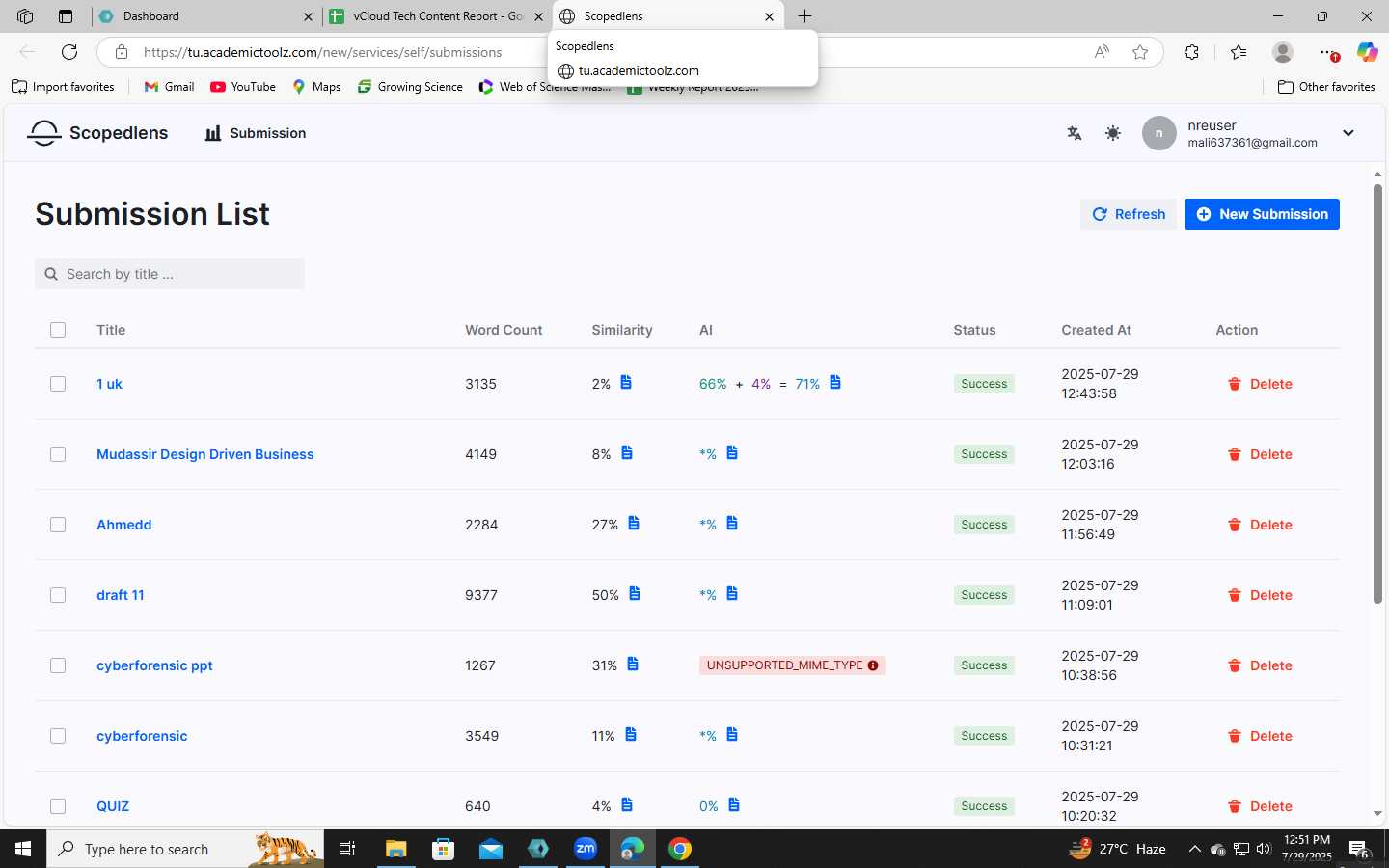Open the cyberforensic ppt submission link

tap(154, 665)
